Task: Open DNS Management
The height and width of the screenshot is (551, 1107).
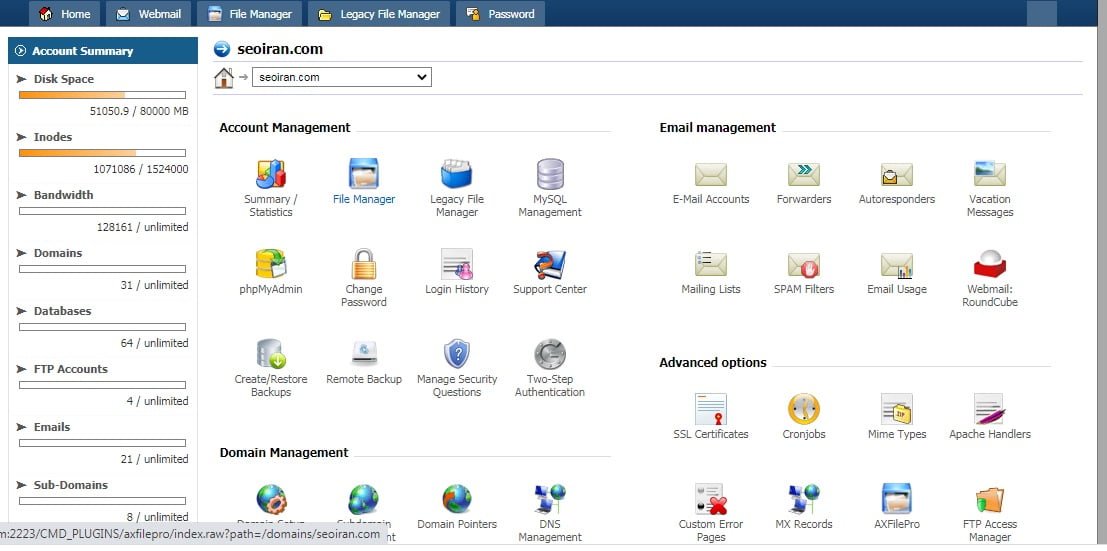Action: (x=550, y=499)
